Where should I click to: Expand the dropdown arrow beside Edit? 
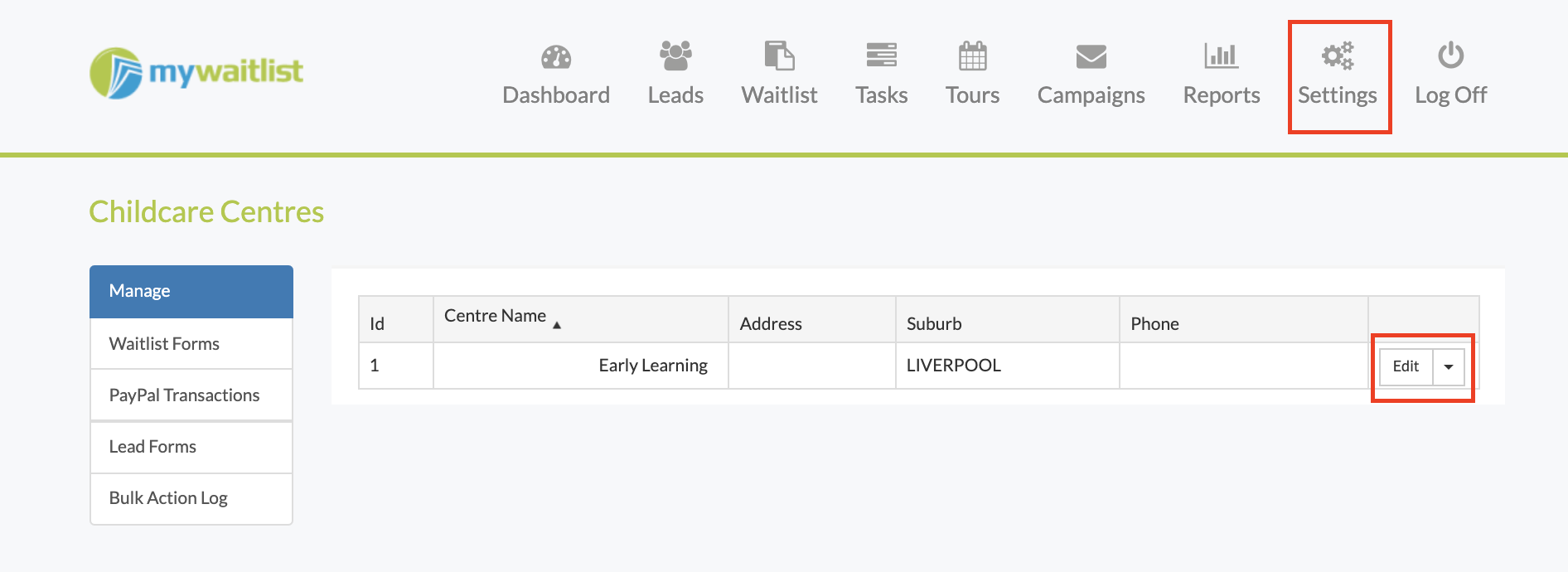pyautogui.click(x=1449, y=366)
